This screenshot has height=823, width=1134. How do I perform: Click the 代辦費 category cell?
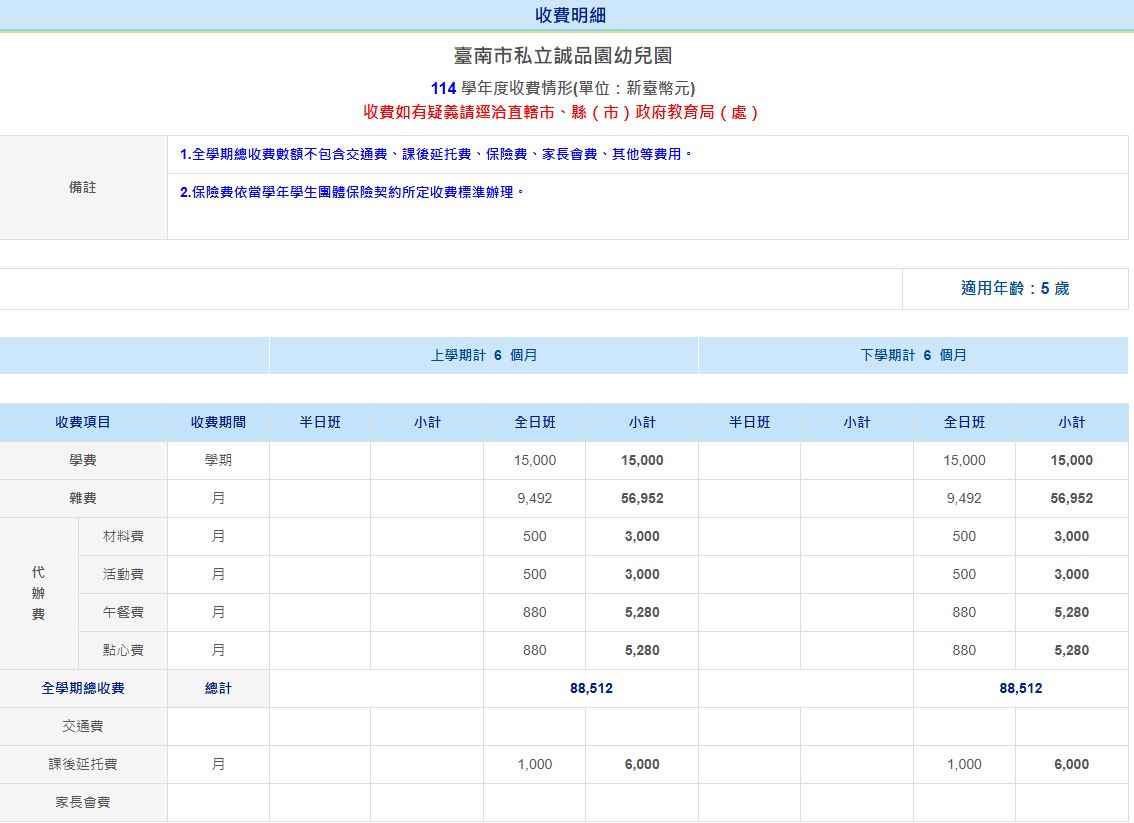(x=37, y=593)
